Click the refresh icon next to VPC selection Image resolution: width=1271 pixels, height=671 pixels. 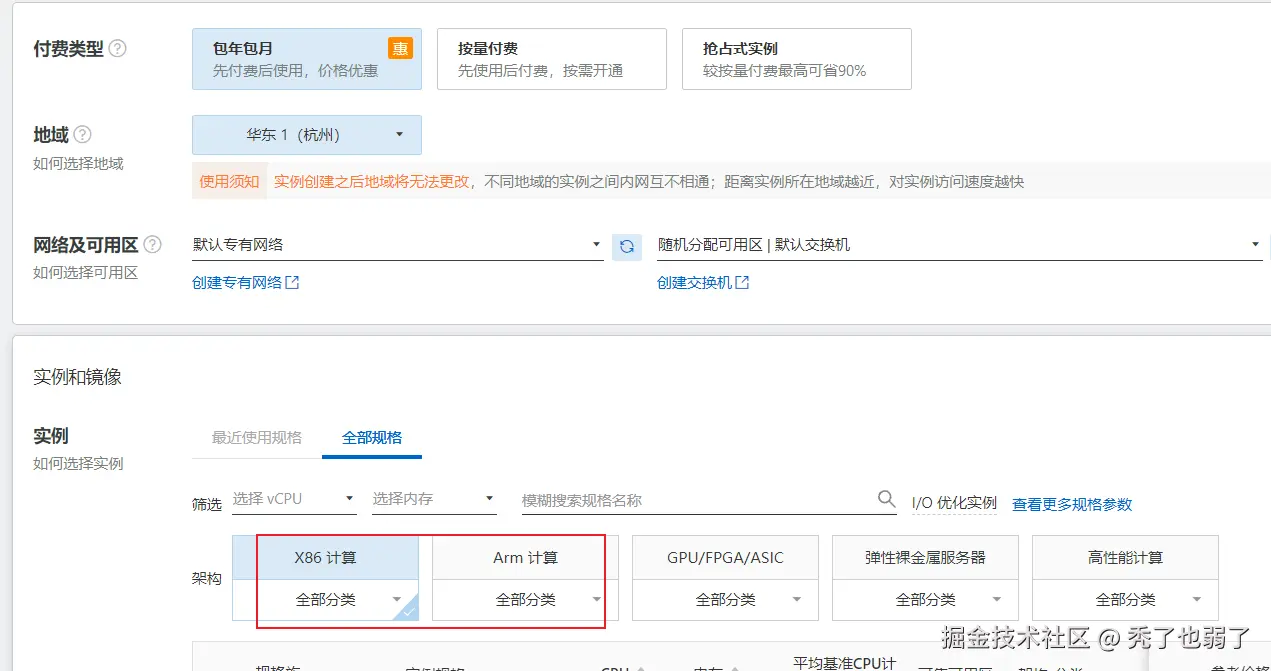point(627,246)
